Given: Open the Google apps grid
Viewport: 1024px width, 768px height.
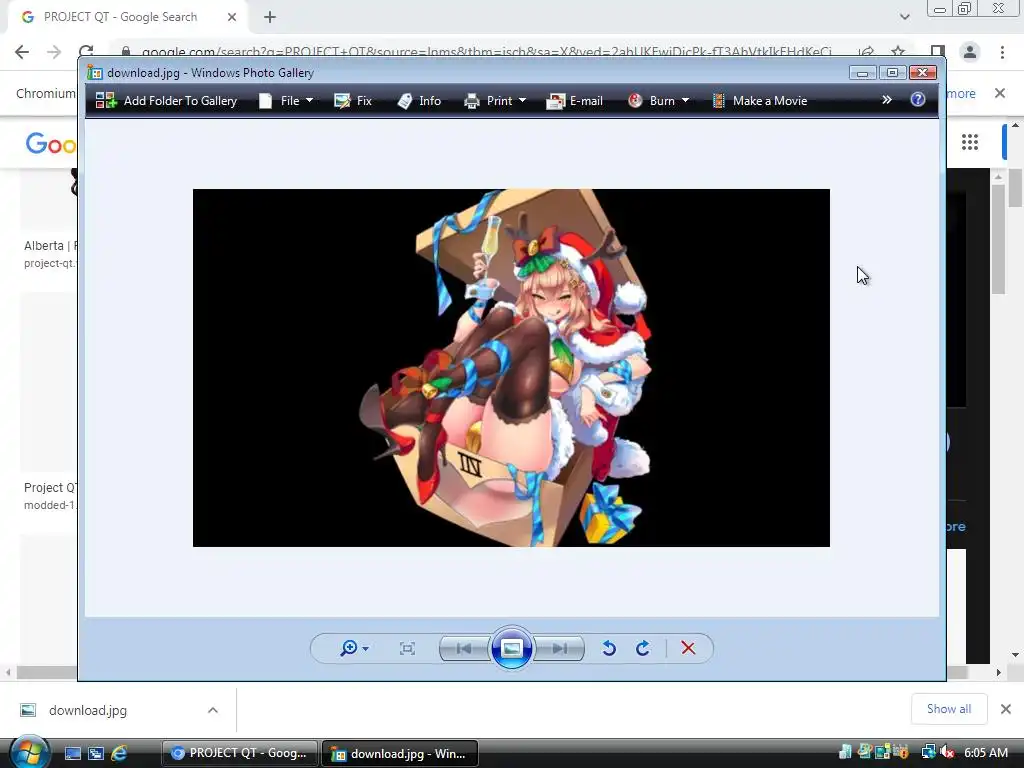Looking at the screenshot, I should [x=970, y=142].
